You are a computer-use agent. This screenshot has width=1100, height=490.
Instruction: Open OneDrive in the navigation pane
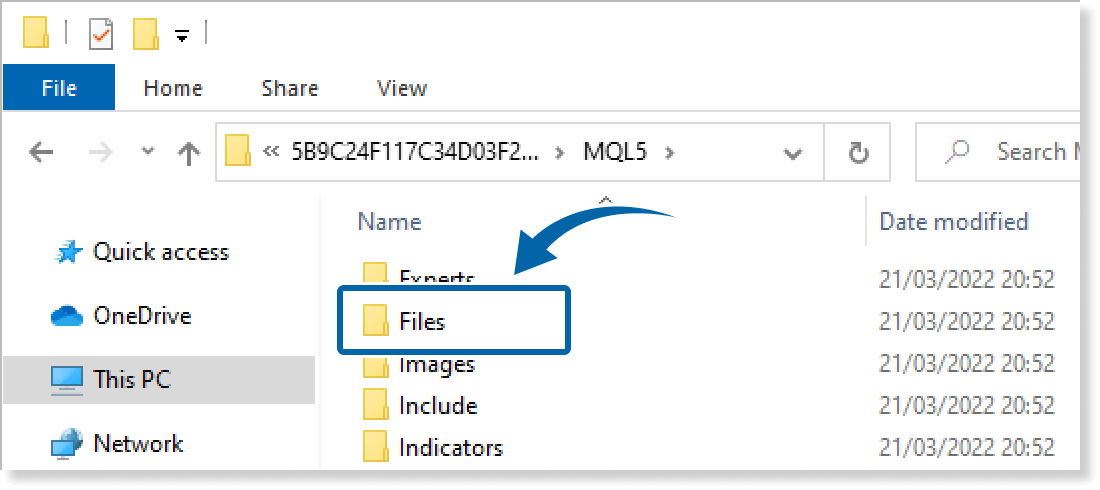coord(141,316)
